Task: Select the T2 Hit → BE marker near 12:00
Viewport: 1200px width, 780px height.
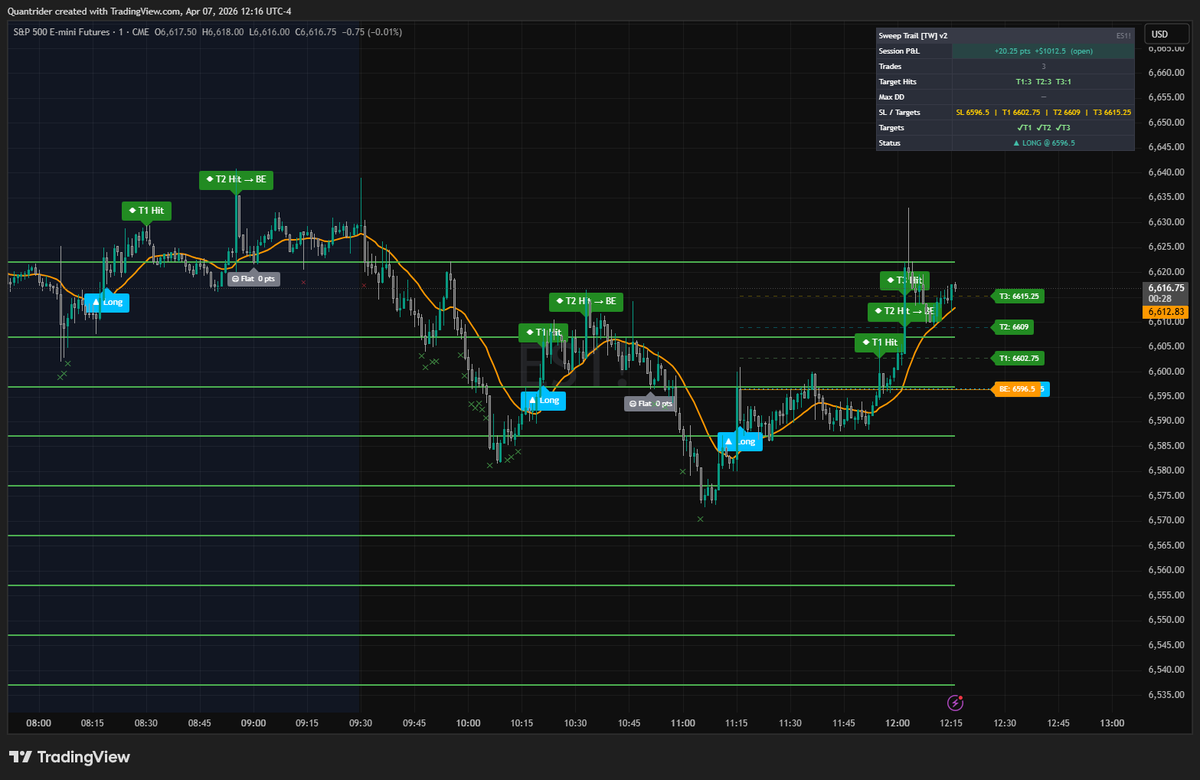Action: pos(904,311)
